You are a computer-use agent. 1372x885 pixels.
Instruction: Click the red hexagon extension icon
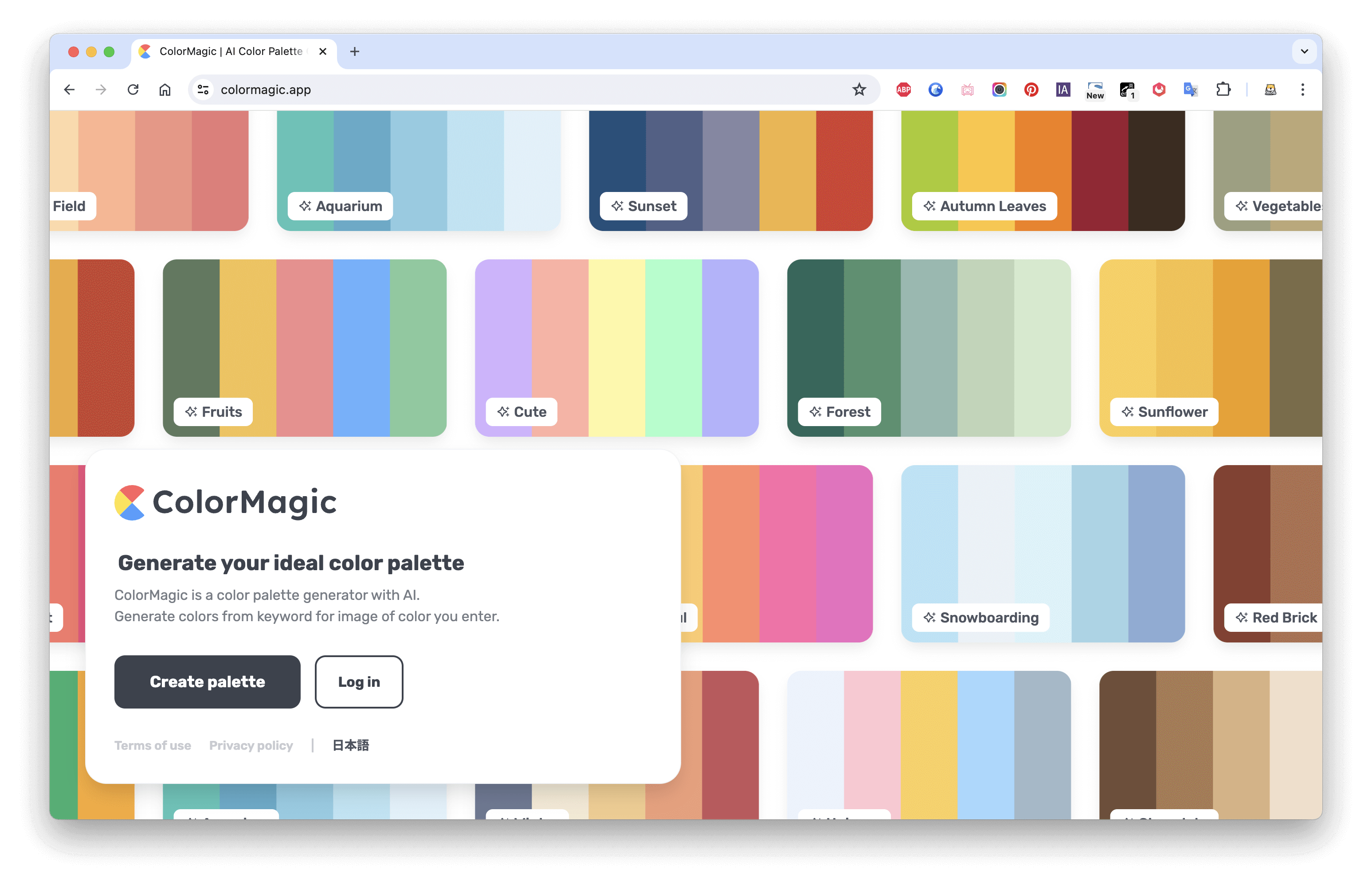1159,90
